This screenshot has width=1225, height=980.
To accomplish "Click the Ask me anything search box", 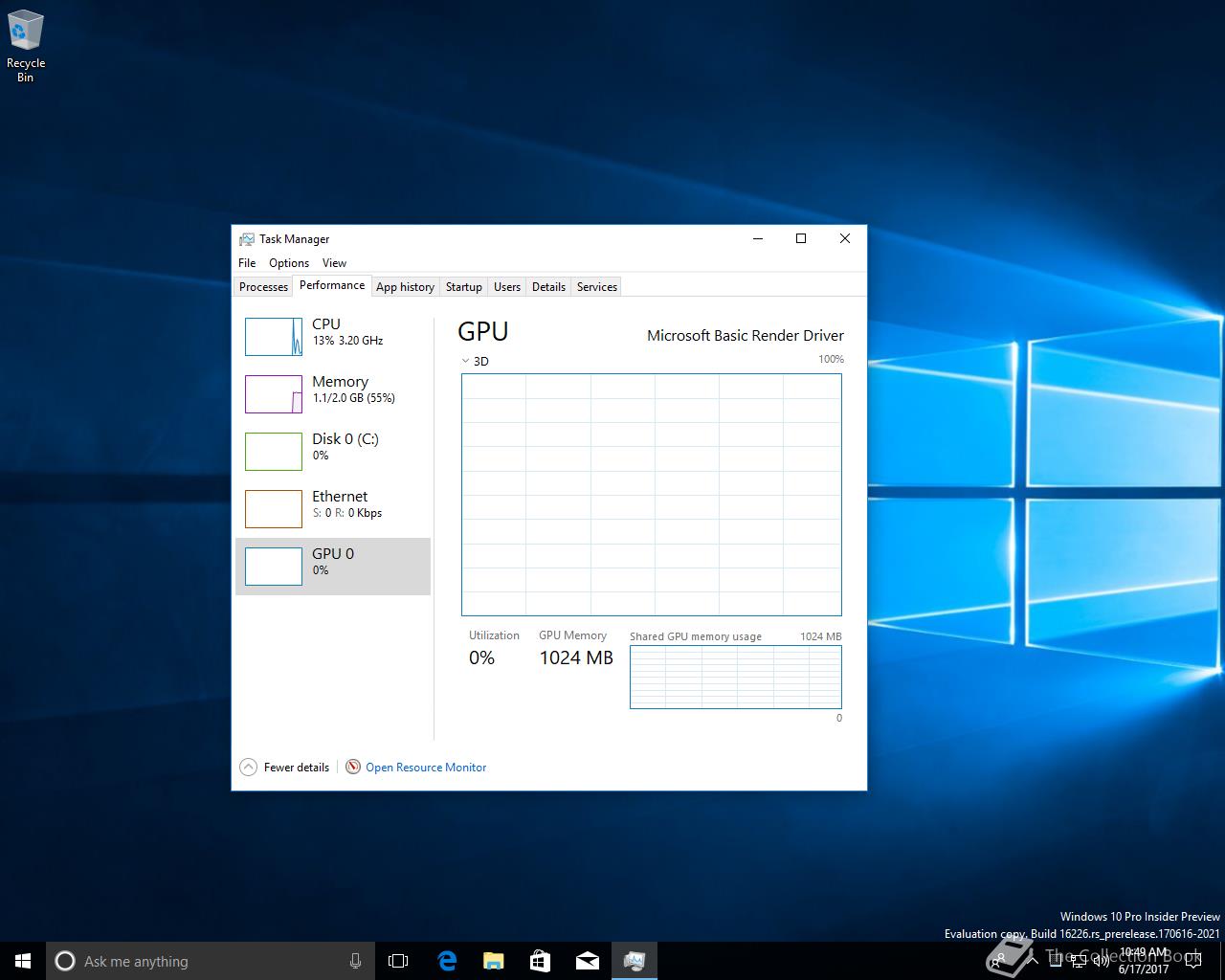I will (x=211, y=961).
